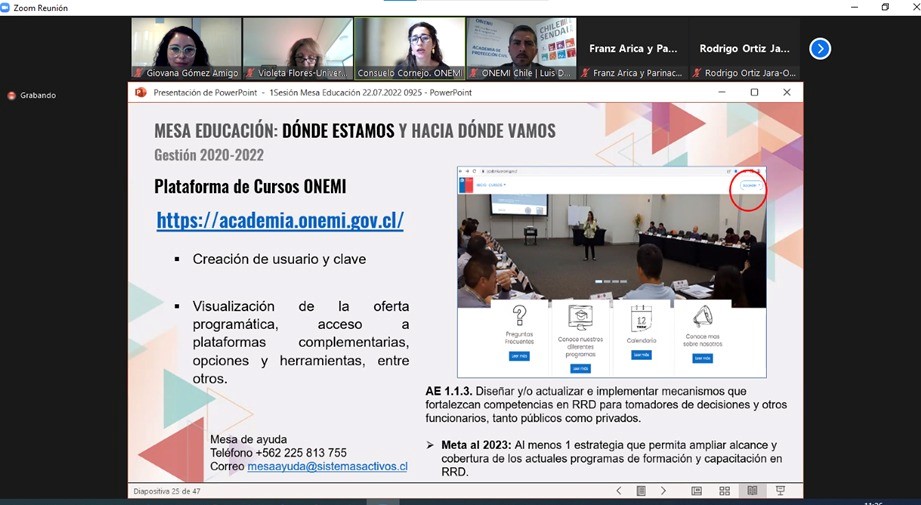This screenshot has height=505, width=921.
Task: Click muted mic icon on Giovana Gómez Amigo
Action: (x=139, y=73)
